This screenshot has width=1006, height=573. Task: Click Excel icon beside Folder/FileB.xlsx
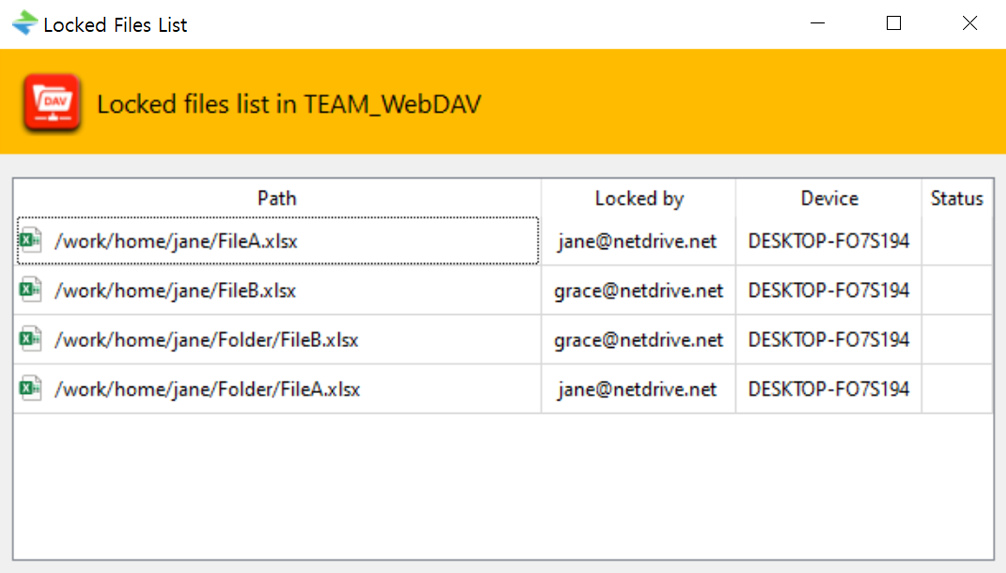click(x=31, y=339)
